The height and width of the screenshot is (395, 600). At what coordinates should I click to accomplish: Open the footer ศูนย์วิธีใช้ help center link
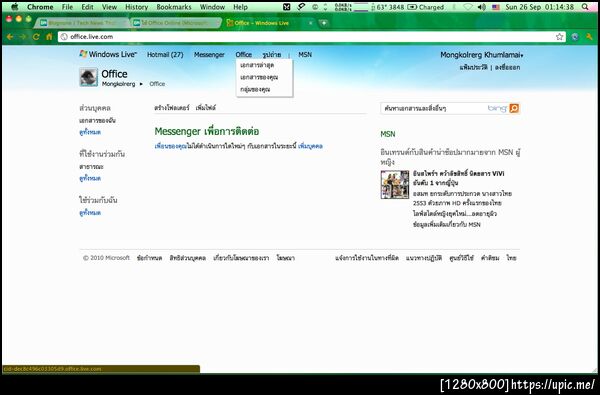coord(461,258)
